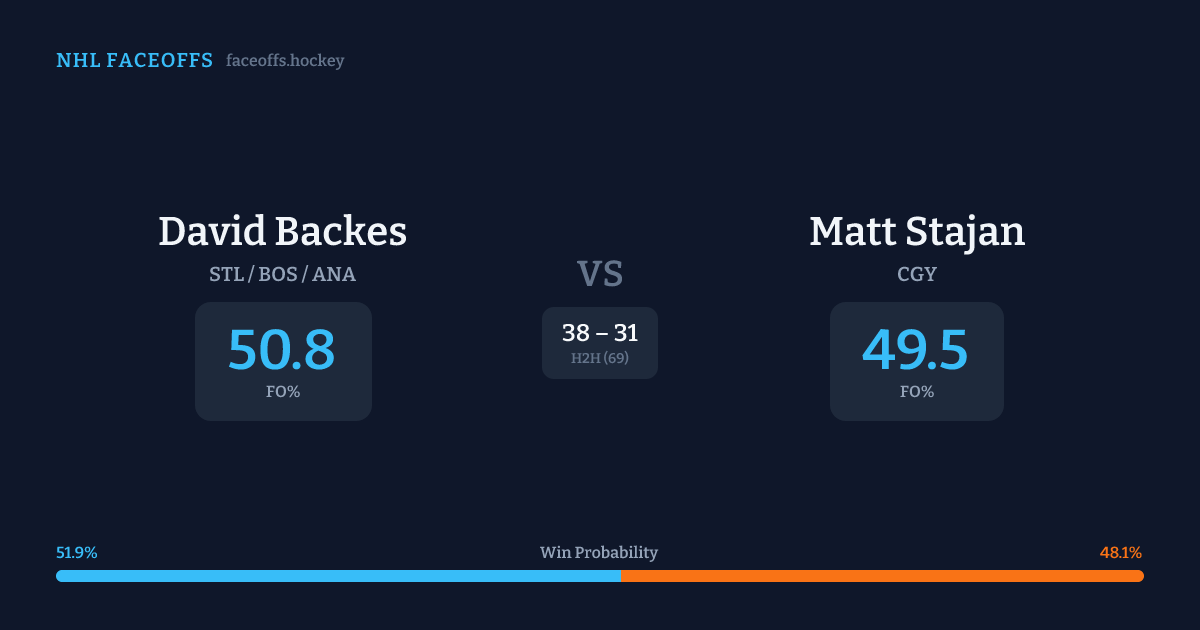Image resolution: width=1200 pixels, height=630 pixels.
Task: Click the blue segment of probability bar
Action: 338,576
